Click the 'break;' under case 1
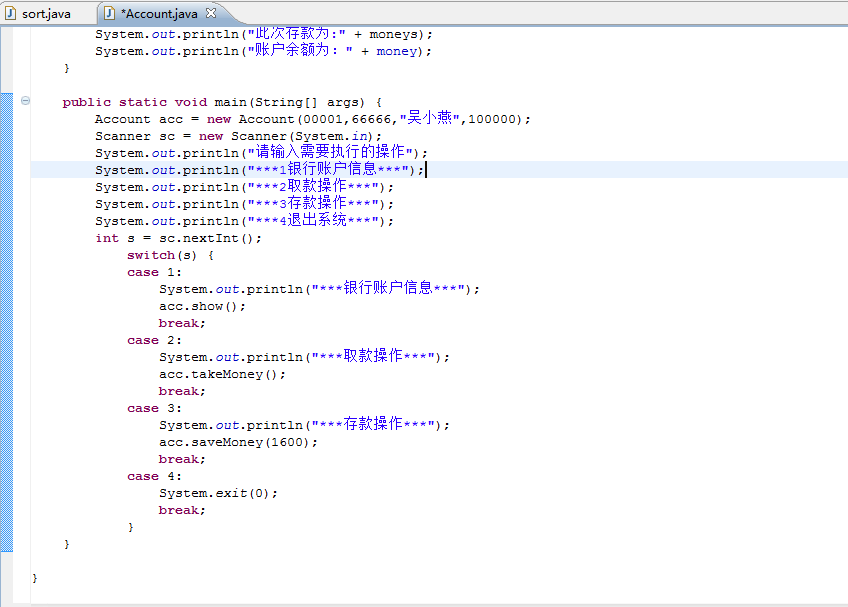Screen dimensions: 848x607 coord(182,324)
